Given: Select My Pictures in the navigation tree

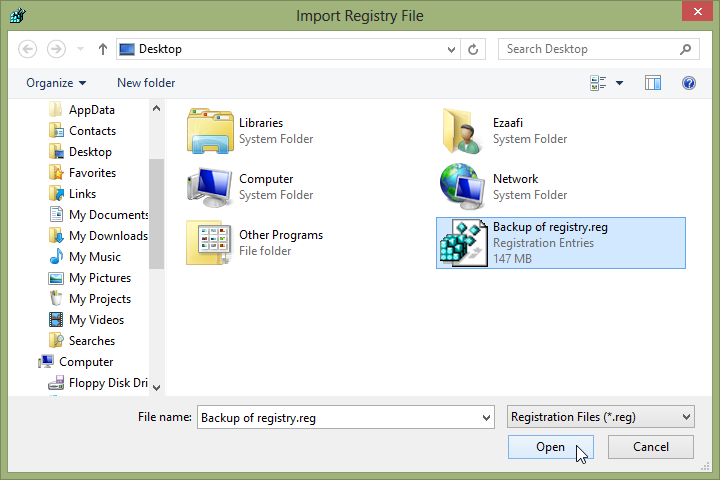Looking at the screenshot, I should coord(99,278).
